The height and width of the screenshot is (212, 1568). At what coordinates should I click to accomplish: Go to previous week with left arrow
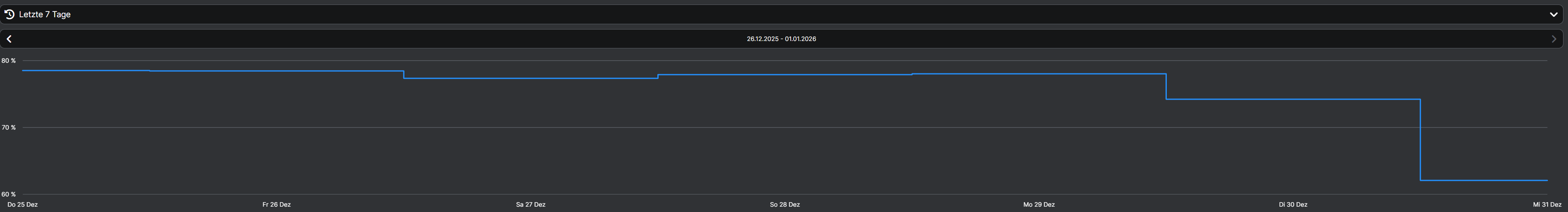click(9, 39)
